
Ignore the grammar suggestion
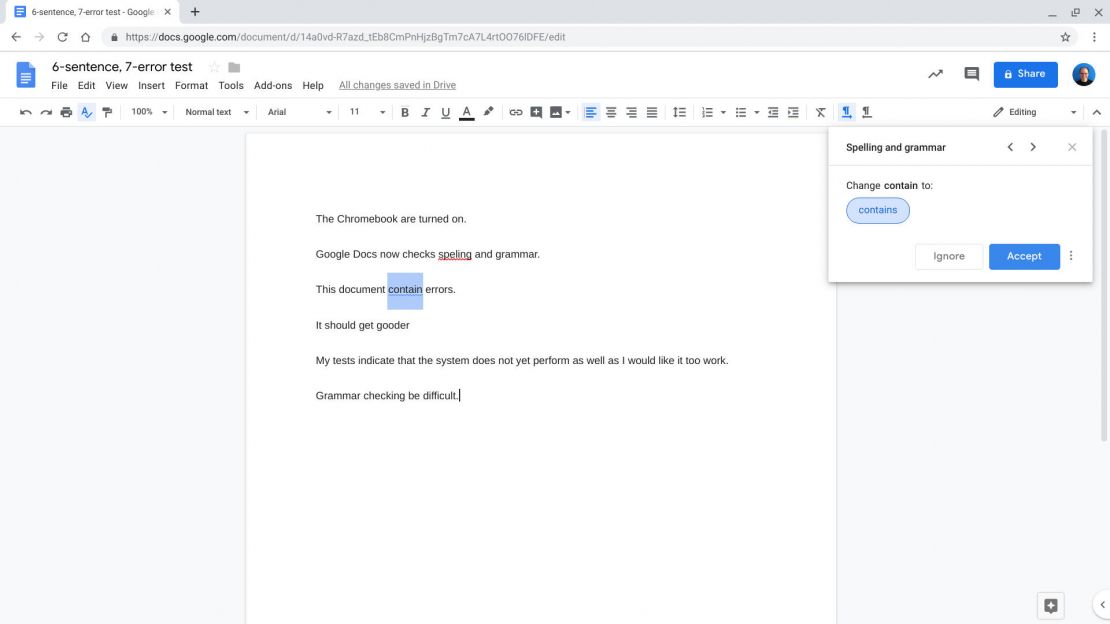(947, 256)
